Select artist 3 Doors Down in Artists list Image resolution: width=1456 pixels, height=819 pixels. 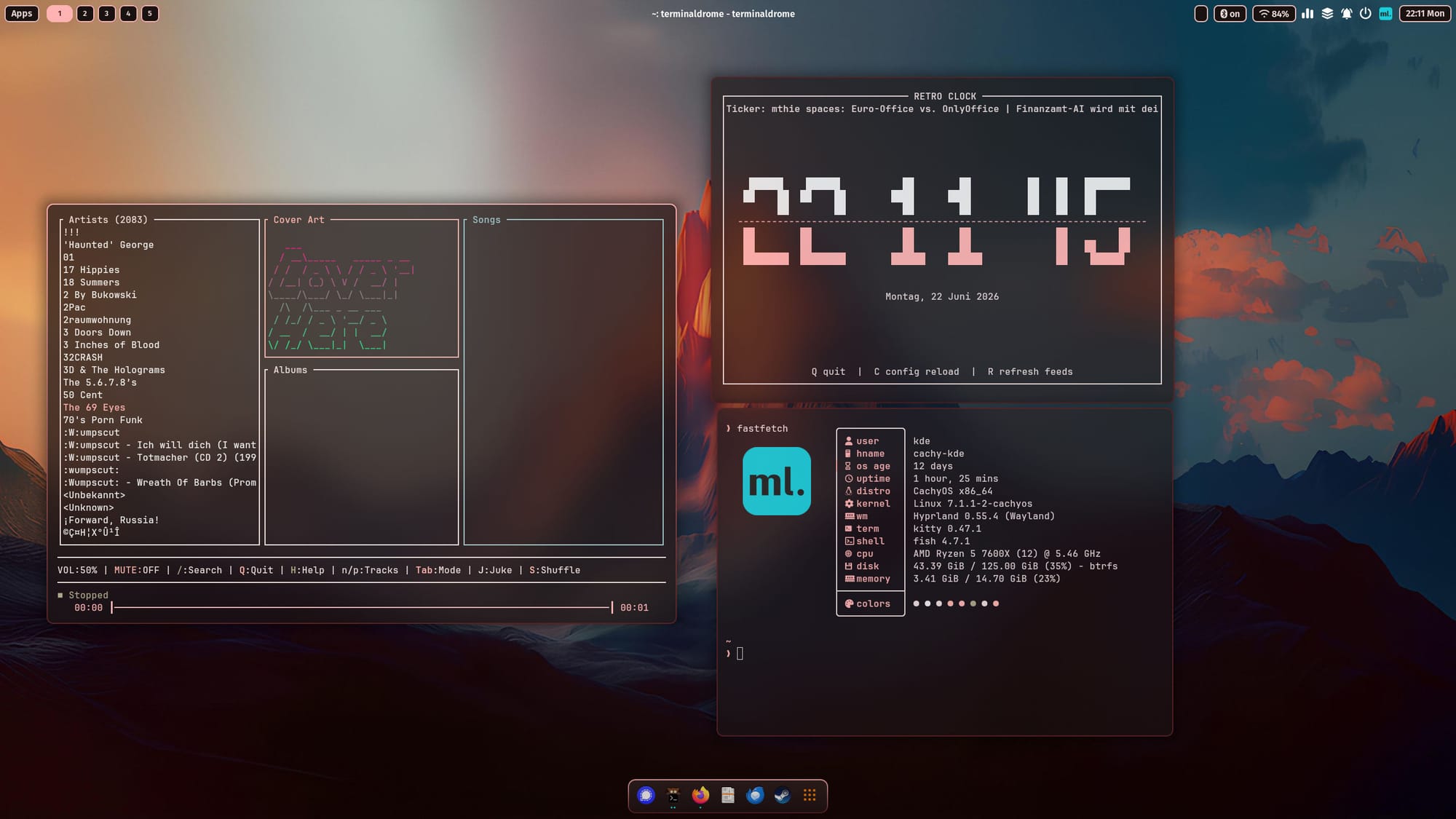tap(97, 333)
